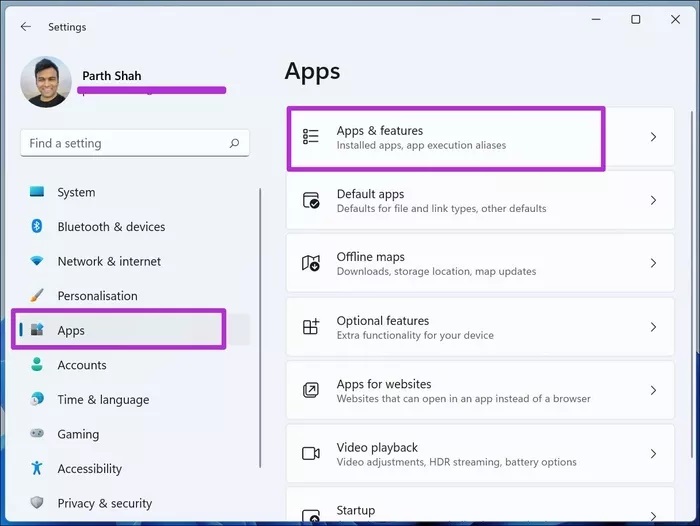The image size is (700, 526).
Task: Click the Accessibility person icon
Action: pyautogui.click(x=37, y=468)
